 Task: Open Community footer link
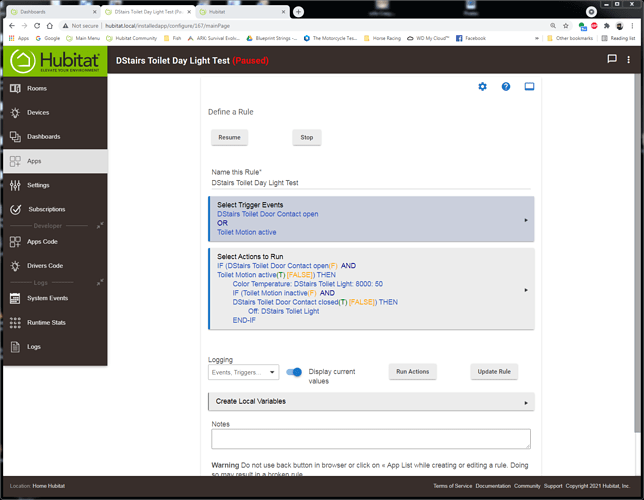click(527, 486)
